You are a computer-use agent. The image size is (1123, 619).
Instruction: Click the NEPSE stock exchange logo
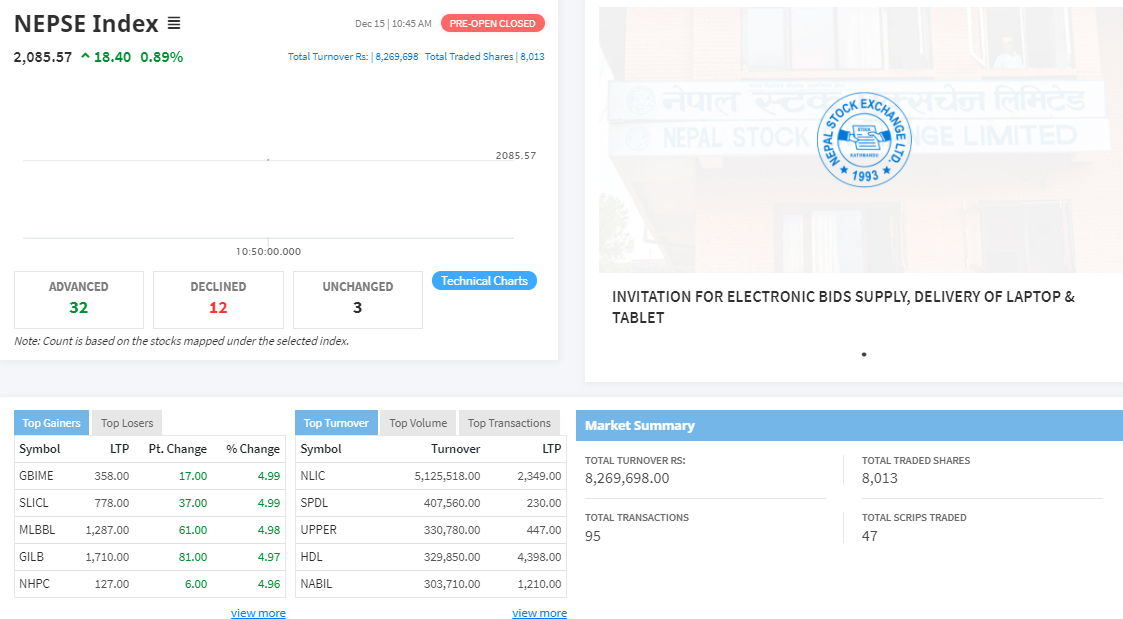[864, 140]
